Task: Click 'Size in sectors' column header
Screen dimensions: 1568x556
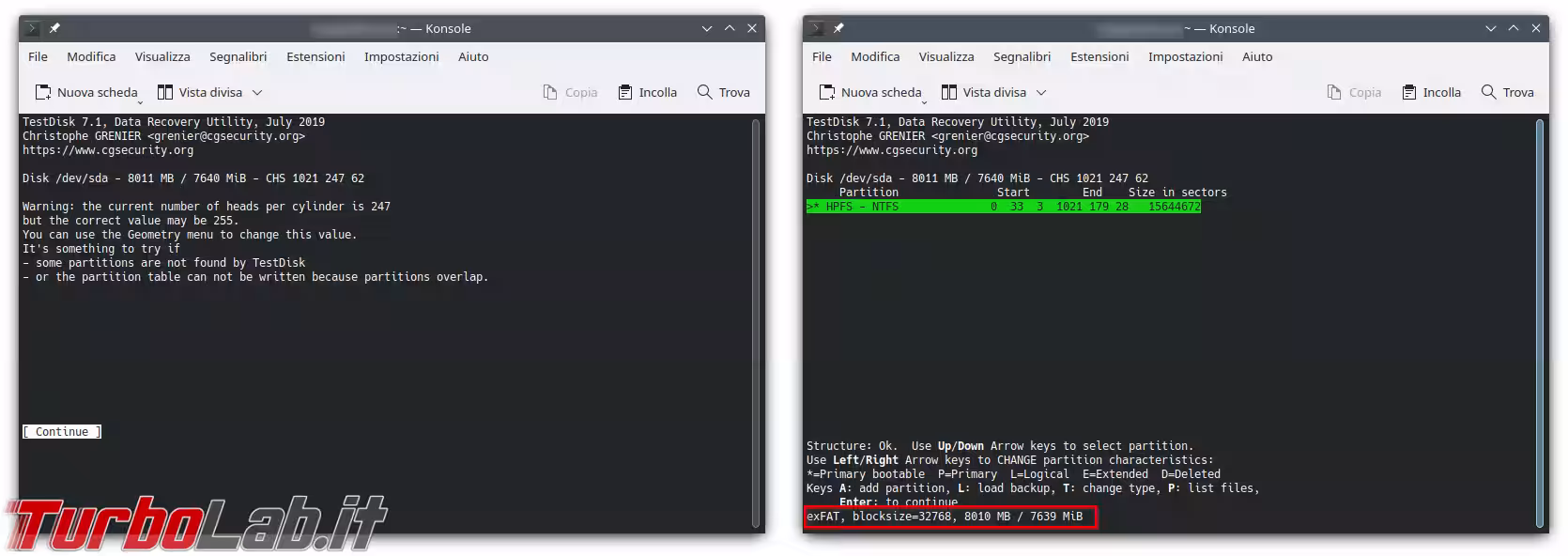Action: (1177, 193)
